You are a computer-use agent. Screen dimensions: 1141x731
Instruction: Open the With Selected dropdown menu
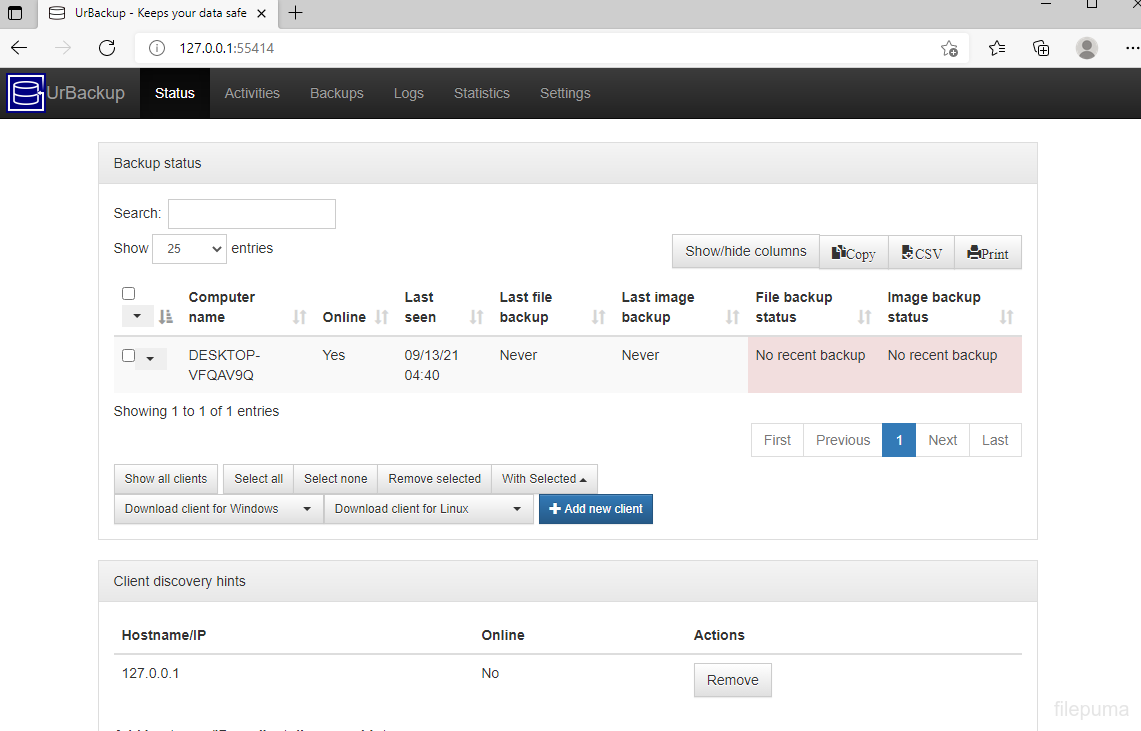click(544, 479)
